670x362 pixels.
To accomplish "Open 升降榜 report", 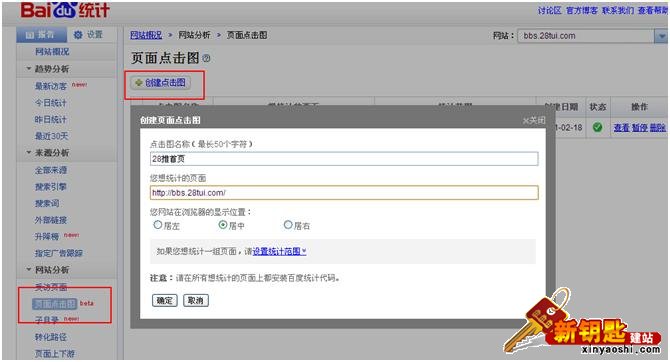I will 47,236.
